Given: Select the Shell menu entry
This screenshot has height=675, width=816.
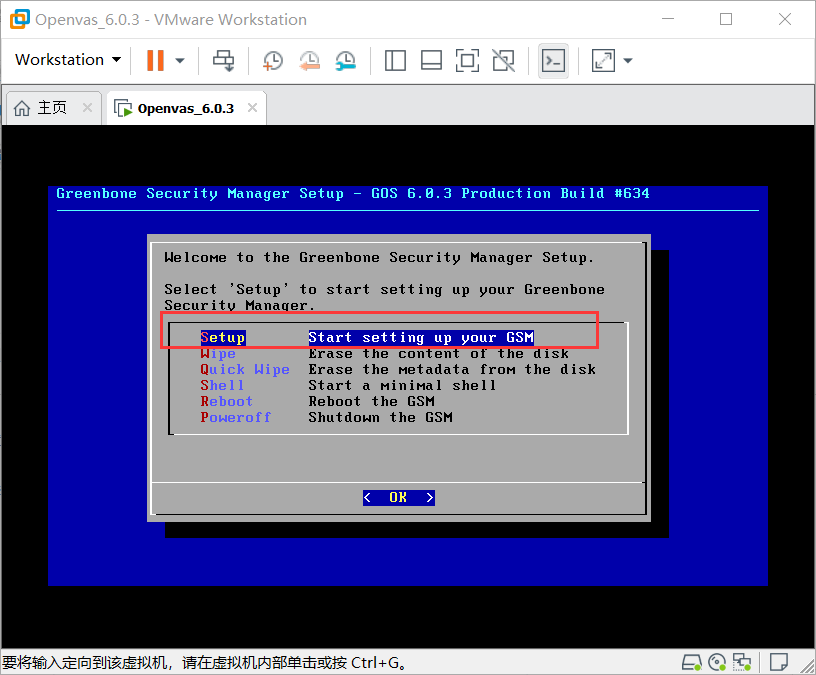Looking at the screenshot, I should [222, 385].
